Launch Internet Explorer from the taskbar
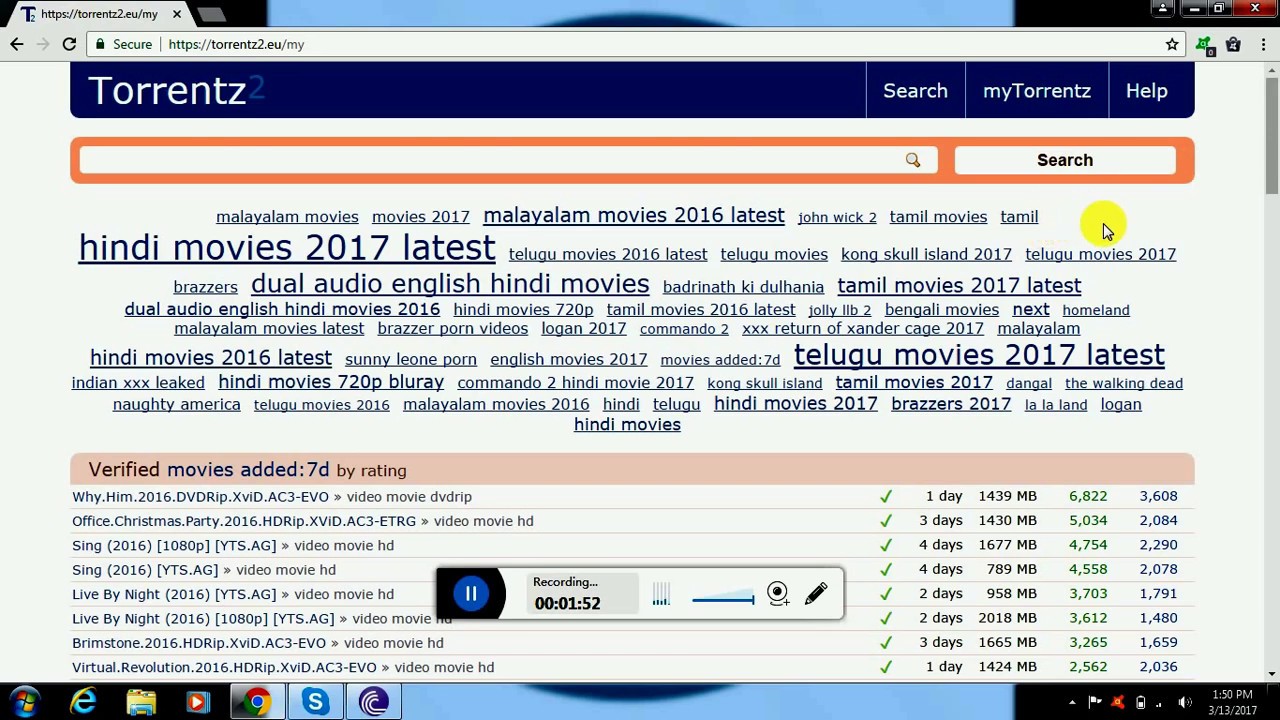 pos(84,702)
